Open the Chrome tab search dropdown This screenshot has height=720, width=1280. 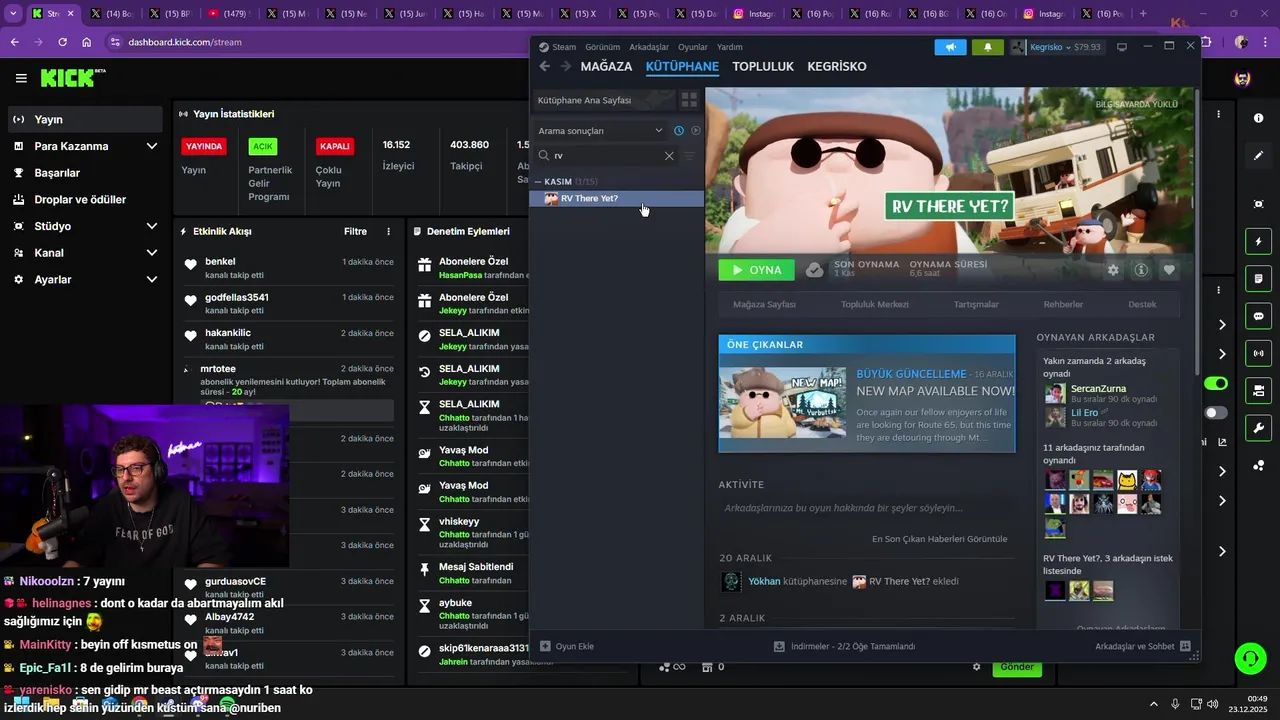[x=13, y=14]
